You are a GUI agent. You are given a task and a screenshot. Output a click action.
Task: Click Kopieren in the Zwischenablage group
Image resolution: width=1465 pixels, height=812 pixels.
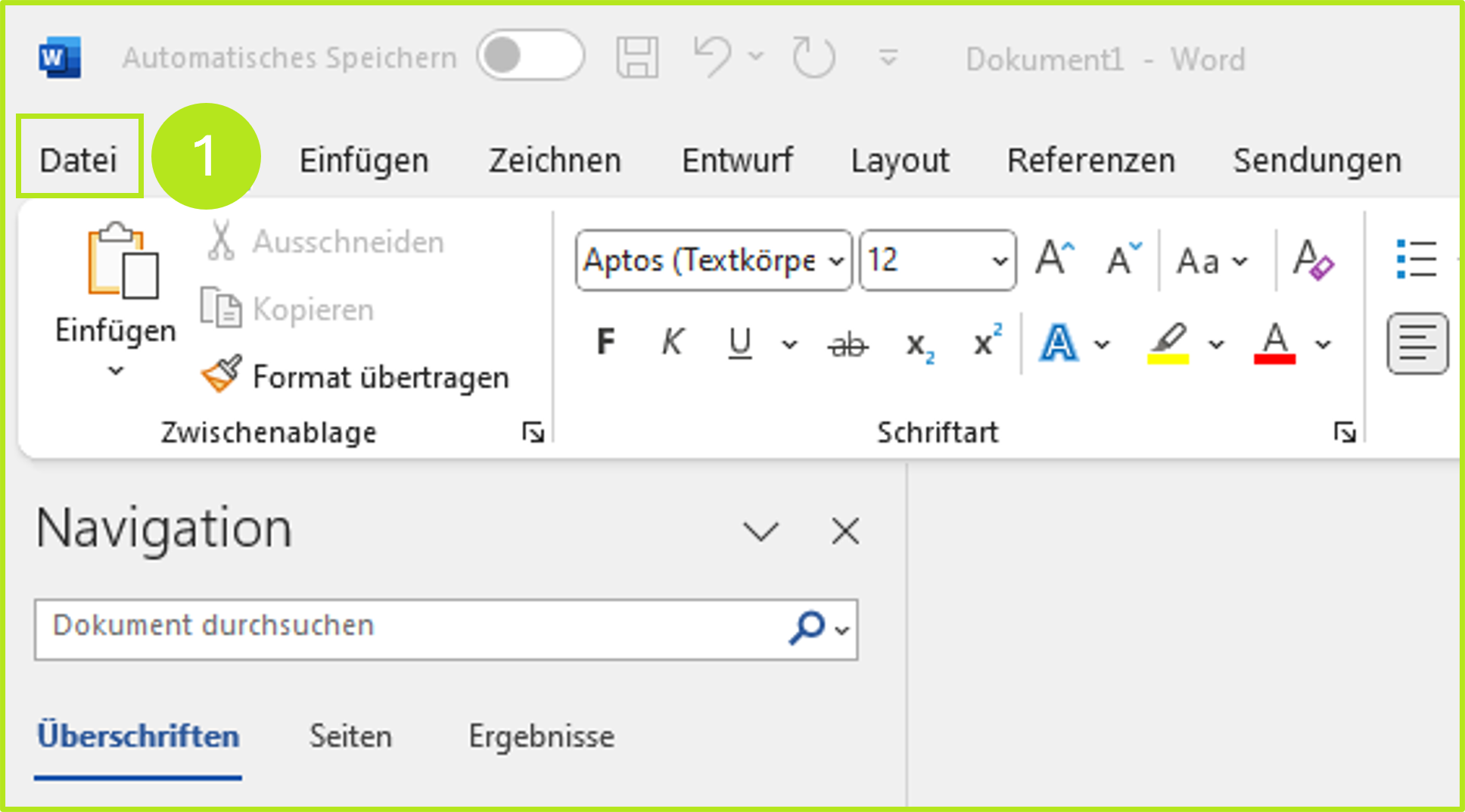[x=313, y=309]
